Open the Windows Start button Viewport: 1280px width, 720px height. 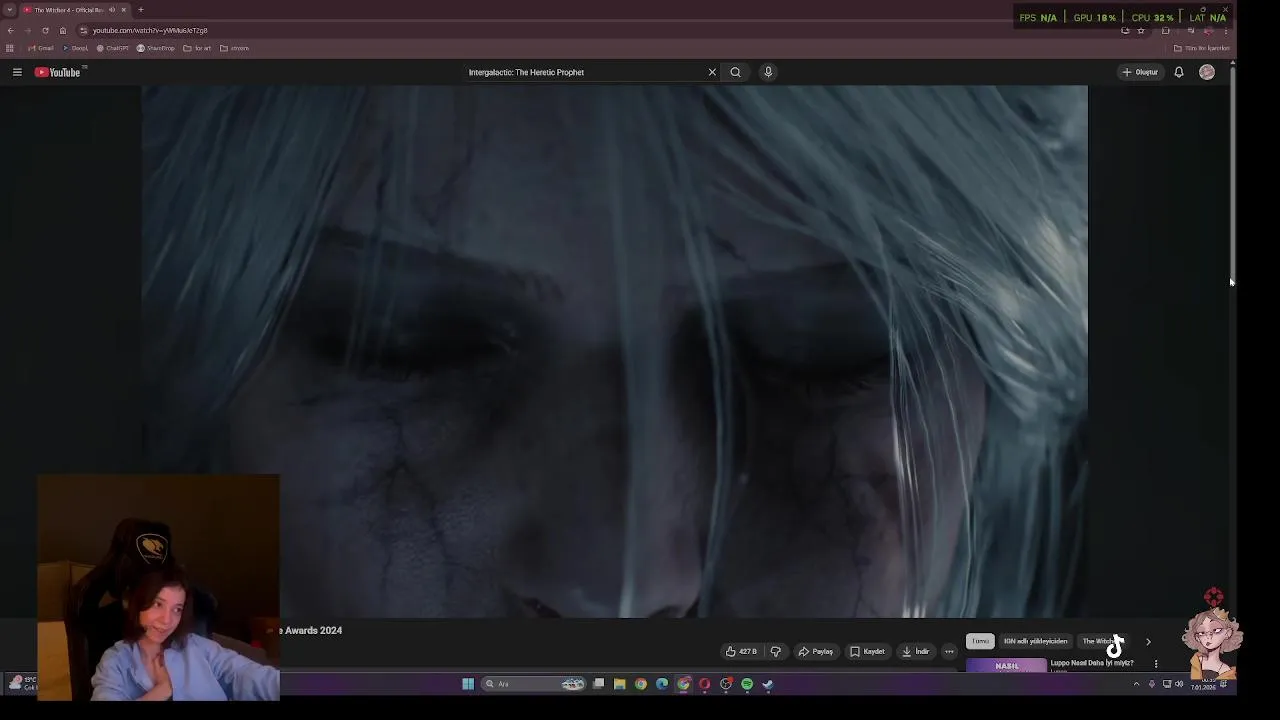click(468, 684)
